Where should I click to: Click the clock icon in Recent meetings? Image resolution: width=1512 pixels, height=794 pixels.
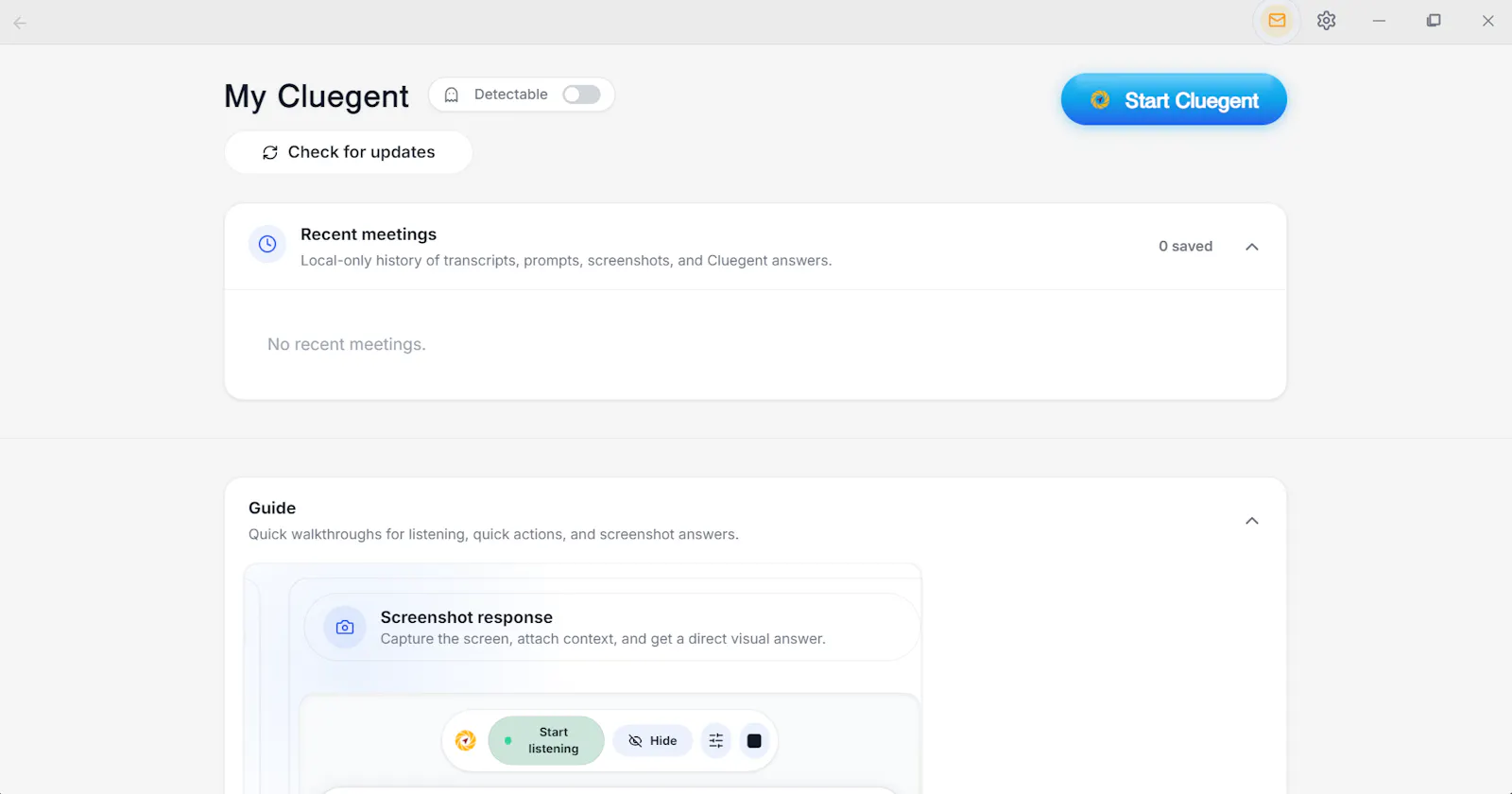click(267, 244)
